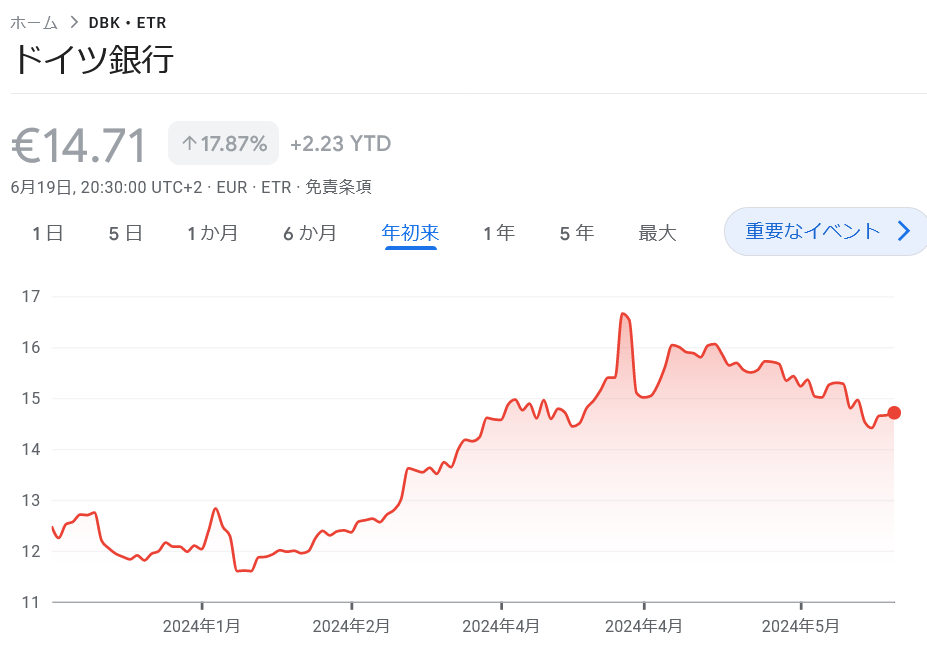927x655 pixels.
Task: Select the 5日 time range
Action: coord(123,231)
